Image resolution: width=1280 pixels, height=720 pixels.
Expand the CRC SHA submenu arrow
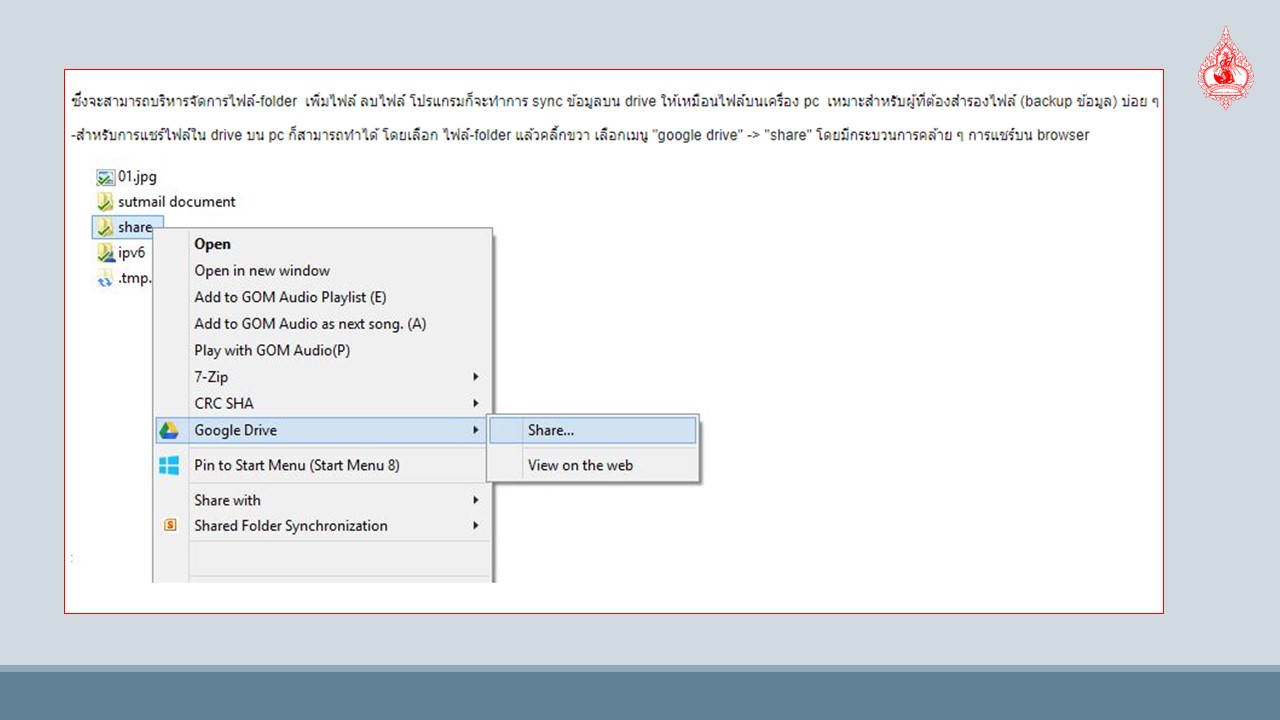pyautogui.click(x=476, y=403)
